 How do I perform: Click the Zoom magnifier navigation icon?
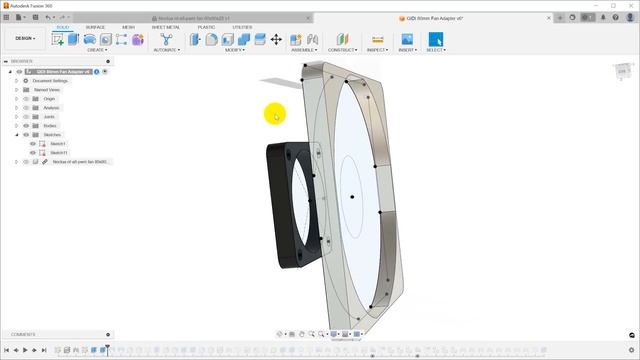click(x=311, y=334)
